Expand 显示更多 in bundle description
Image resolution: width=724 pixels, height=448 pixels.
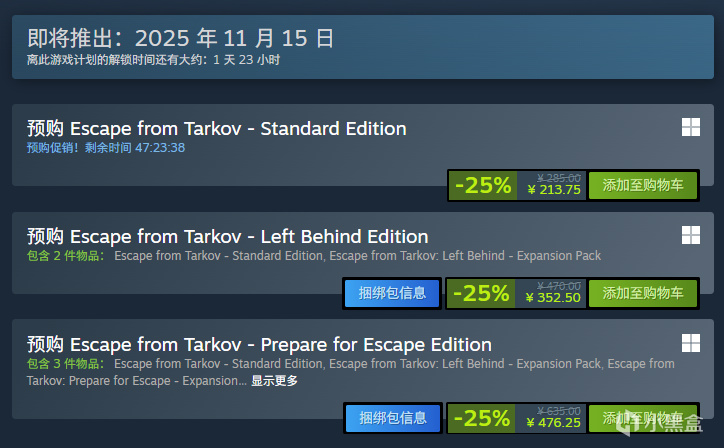pyautogui.click(x=274, y=380)
